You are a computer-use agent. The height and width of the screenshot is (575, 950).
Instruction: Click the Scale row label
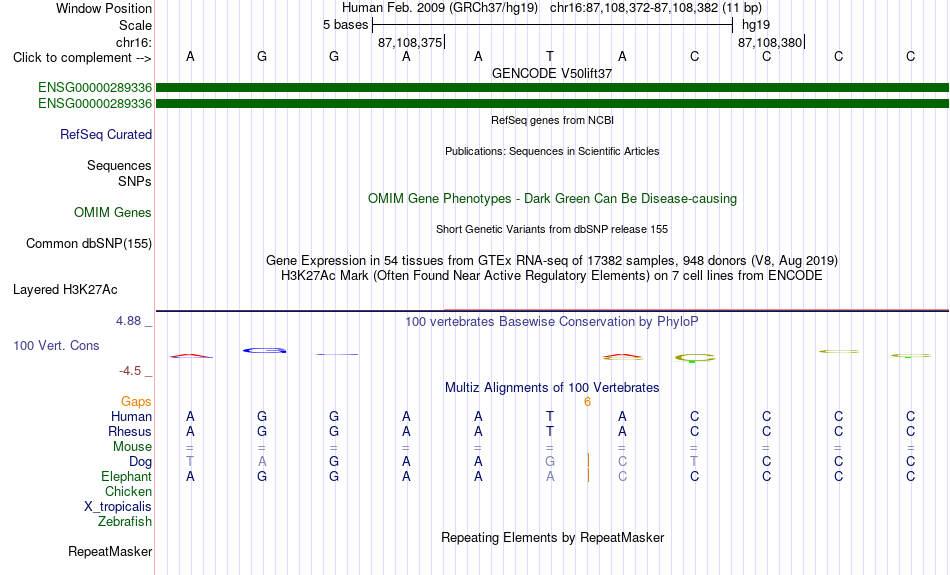tap(135, 25)
